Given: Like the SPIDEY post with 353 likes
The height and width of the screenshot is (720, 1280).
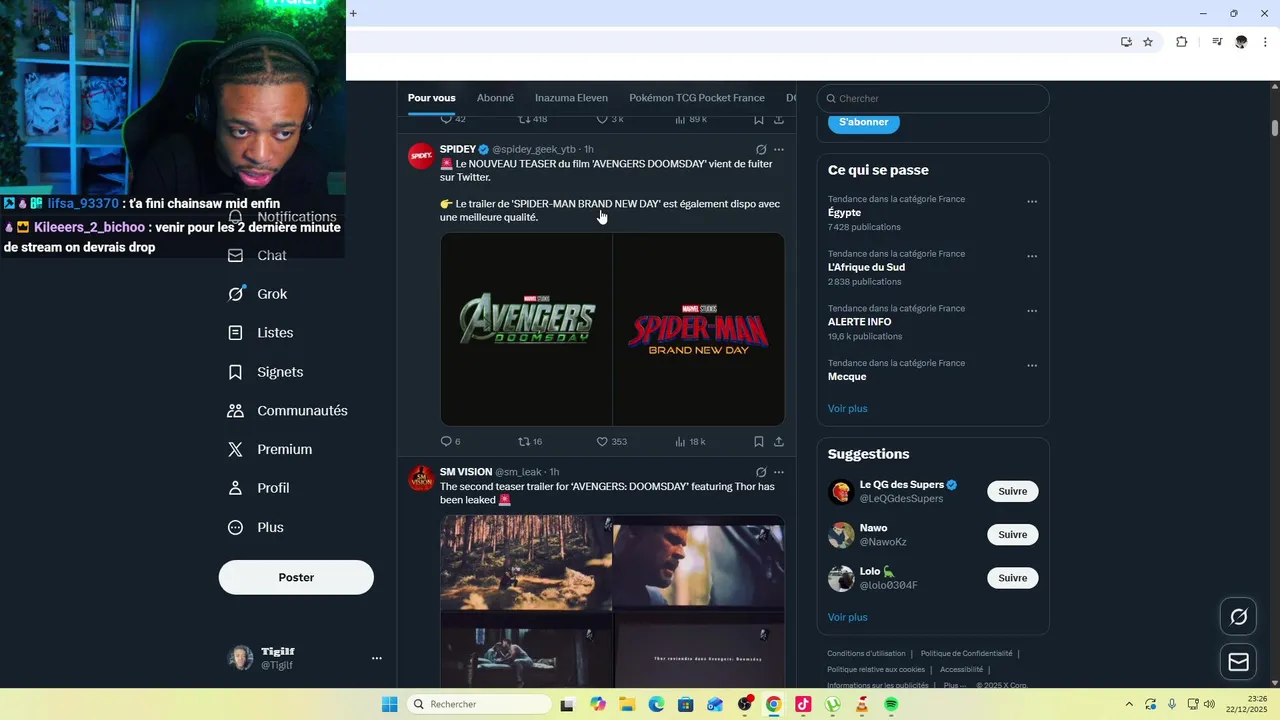Looking at the screenshot, I should coord(602,441).
